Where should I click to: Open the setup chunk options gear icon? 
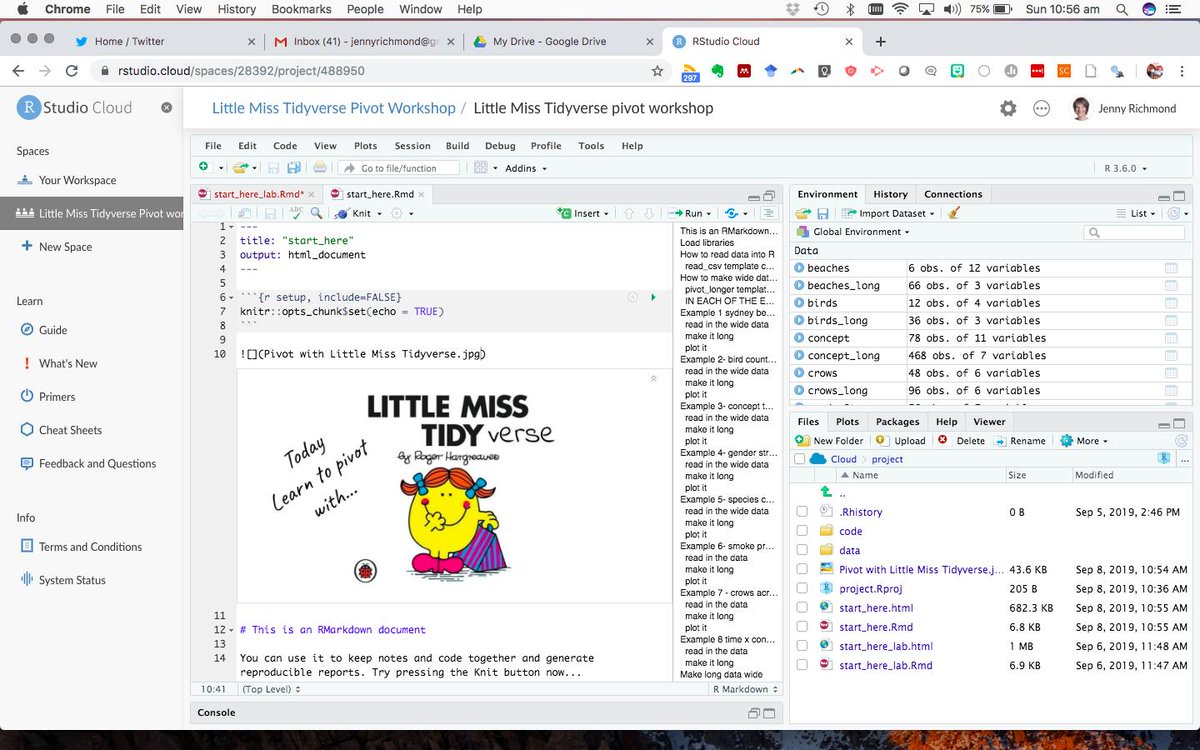[x=632, y=297]
